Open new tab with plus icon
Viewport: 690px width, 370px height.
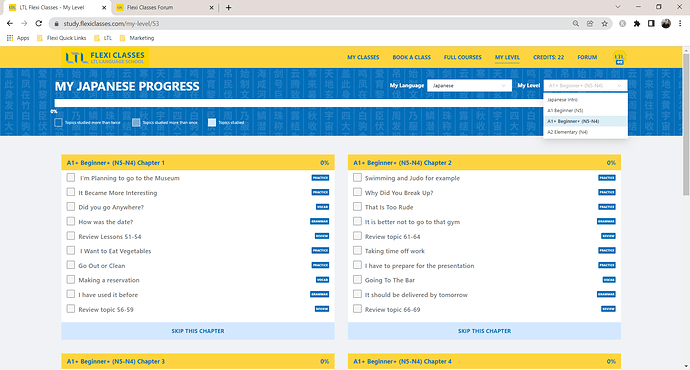[x=228, y=7]
